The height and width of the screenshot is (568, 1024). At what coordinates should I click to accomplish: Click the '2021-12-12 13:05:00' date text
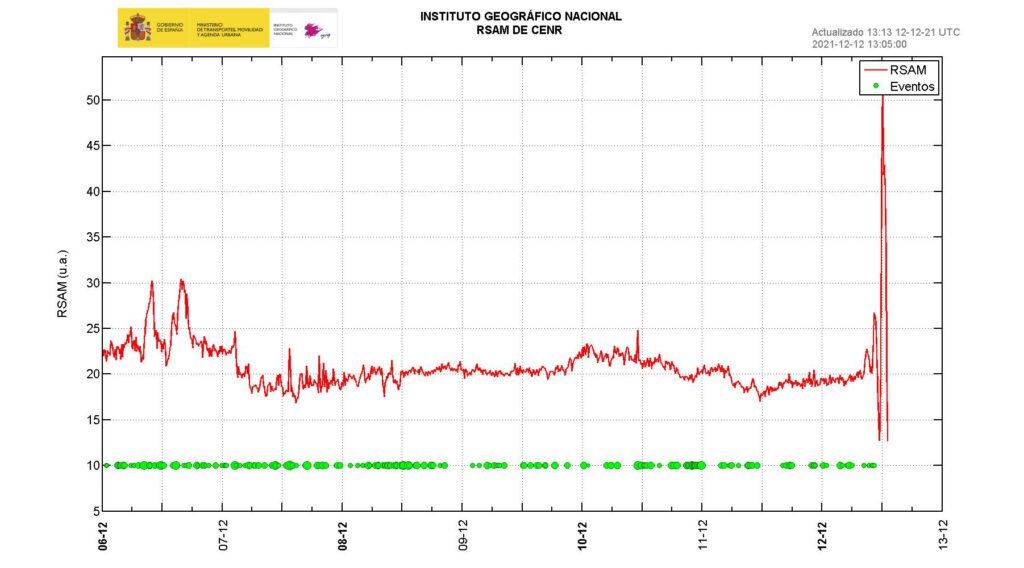click(859, 44)
